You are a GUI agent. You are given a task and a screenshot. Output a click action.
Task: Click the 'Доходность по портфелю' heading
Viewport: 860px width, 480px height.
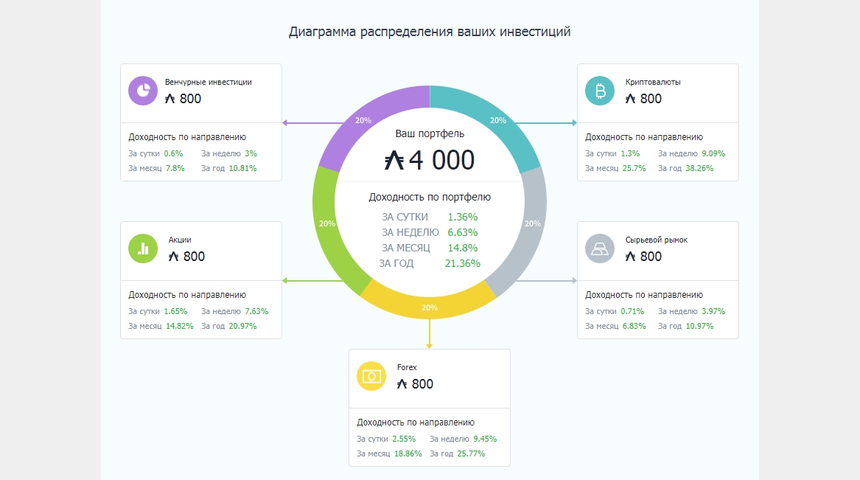click(x=429, y=197)
